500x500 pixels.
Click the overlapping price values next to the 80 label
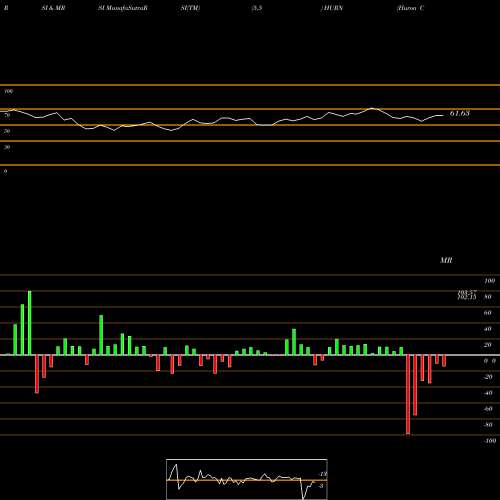tap(467, 295)
